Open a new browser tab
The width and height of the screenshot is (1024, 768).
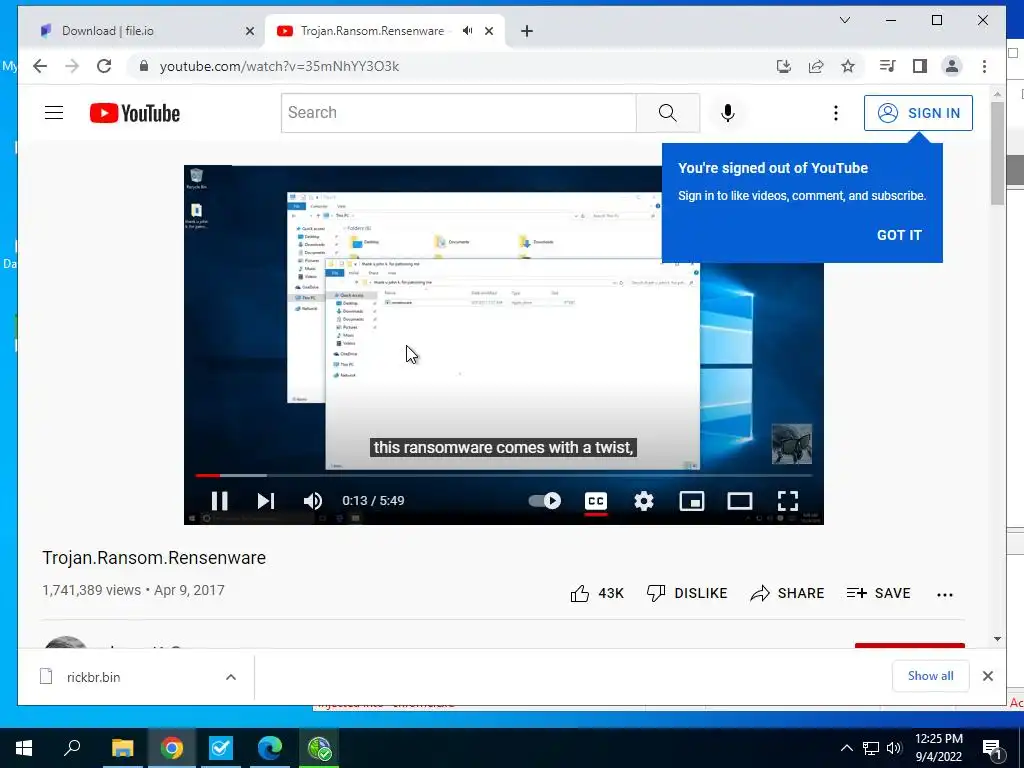pos(527,31)
